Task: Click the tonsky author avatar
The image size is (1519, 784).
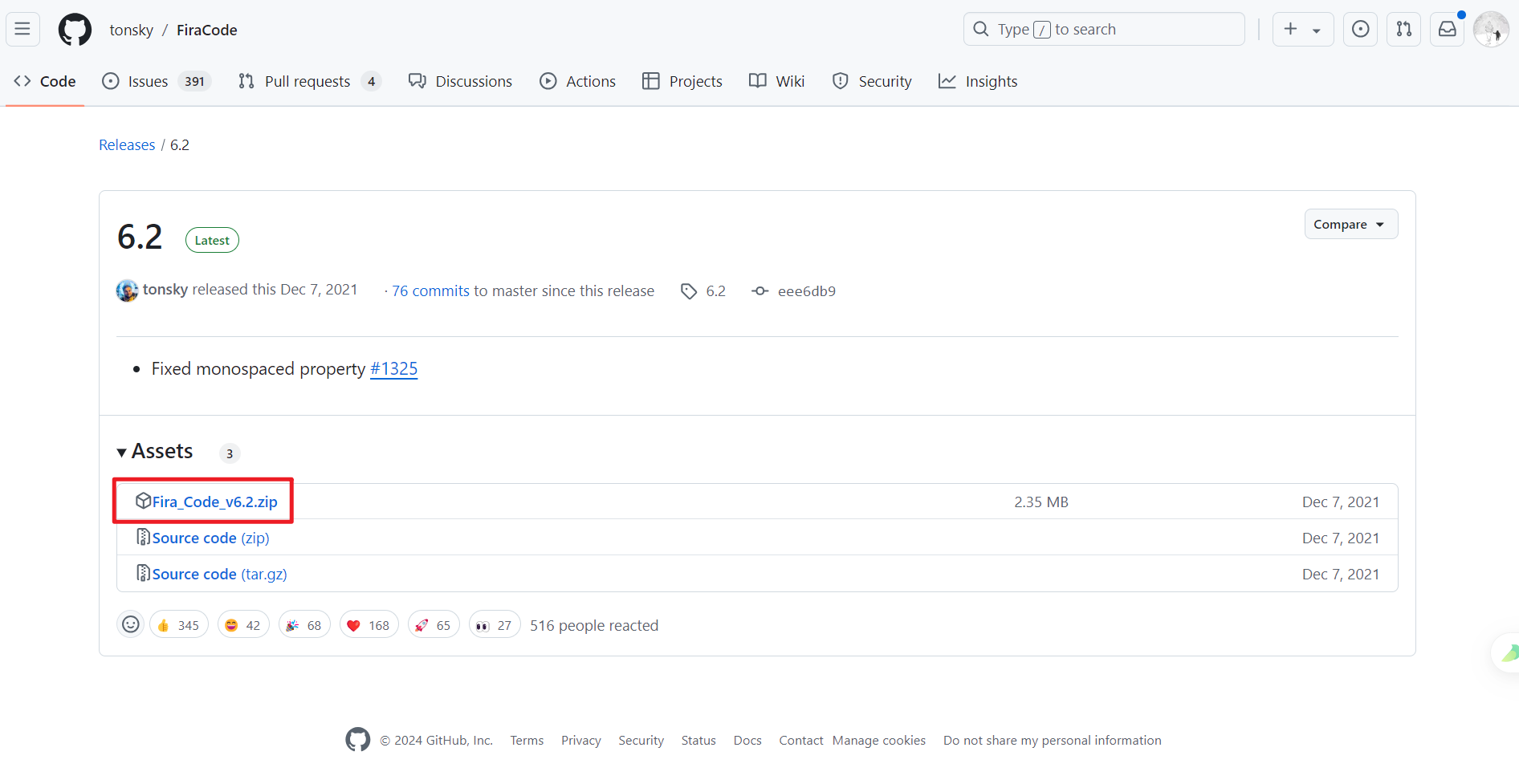Action: pyautogui.click(x=127, y=290)
